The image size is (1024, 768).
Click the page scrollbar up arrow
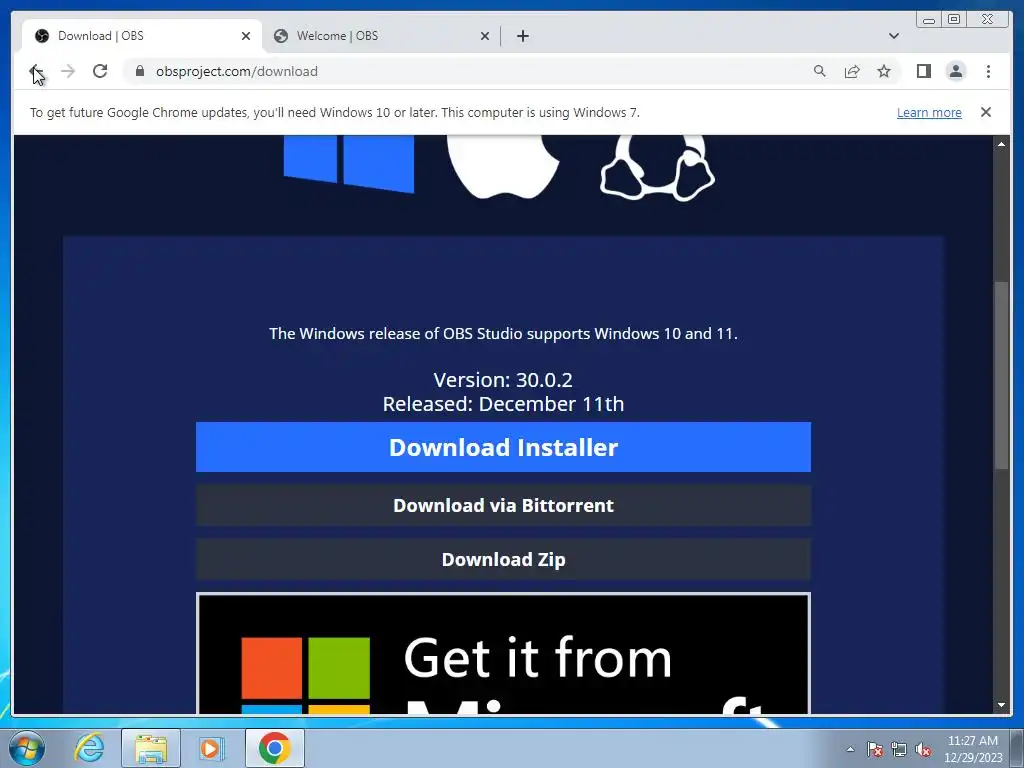[1001, 144]
